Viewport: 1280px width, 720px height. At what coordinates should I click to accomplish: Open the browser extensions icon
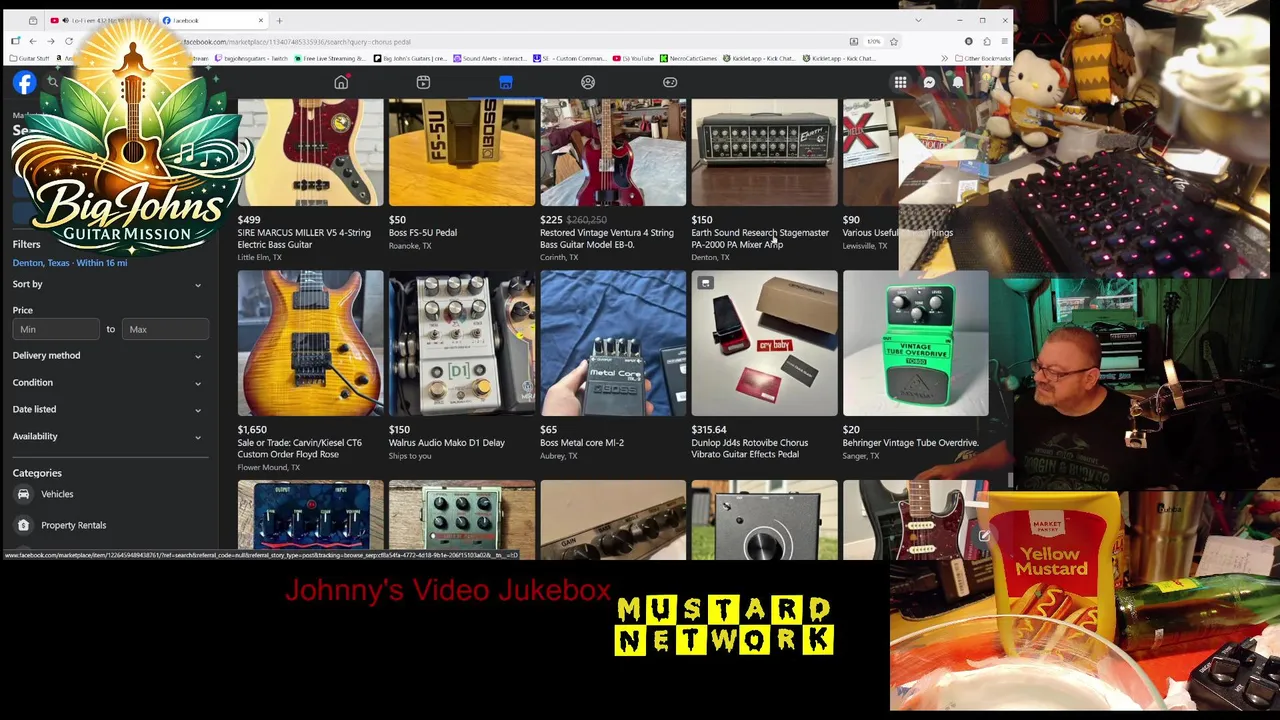point(987,41)
